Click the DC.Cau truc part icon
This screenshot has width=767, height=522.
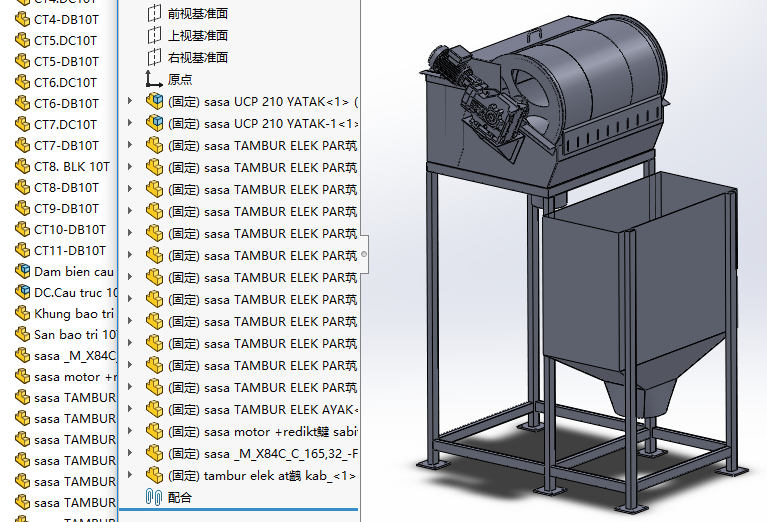pyautogui.click(x=22, y=292)
